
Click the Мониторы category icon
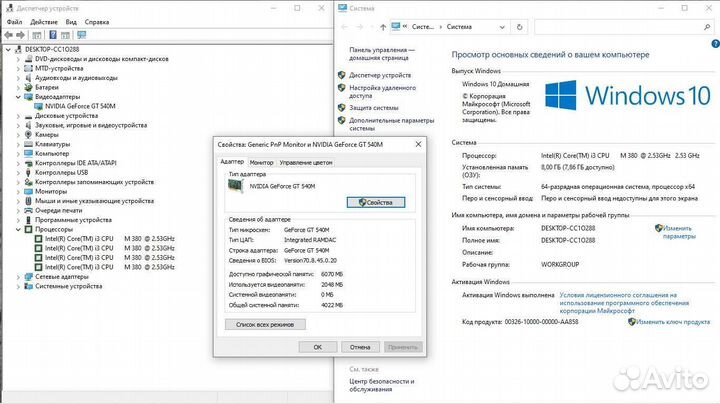[x=28, y=191]
